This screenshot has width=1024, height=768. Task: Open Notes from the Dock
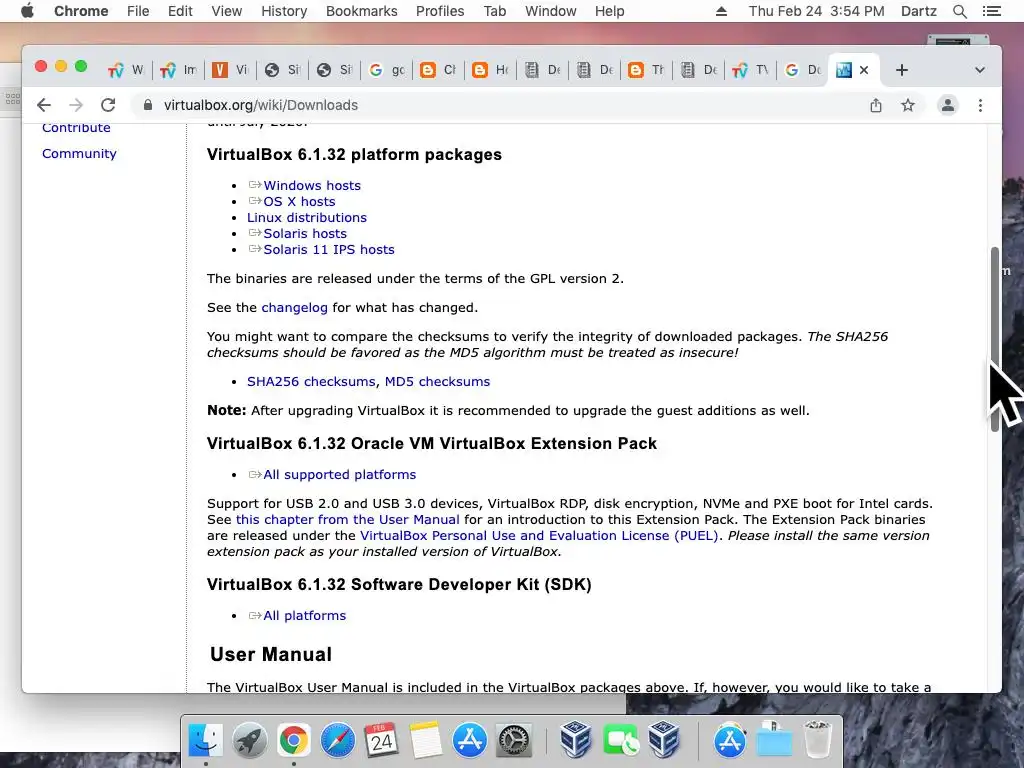[x=426, y=741]
